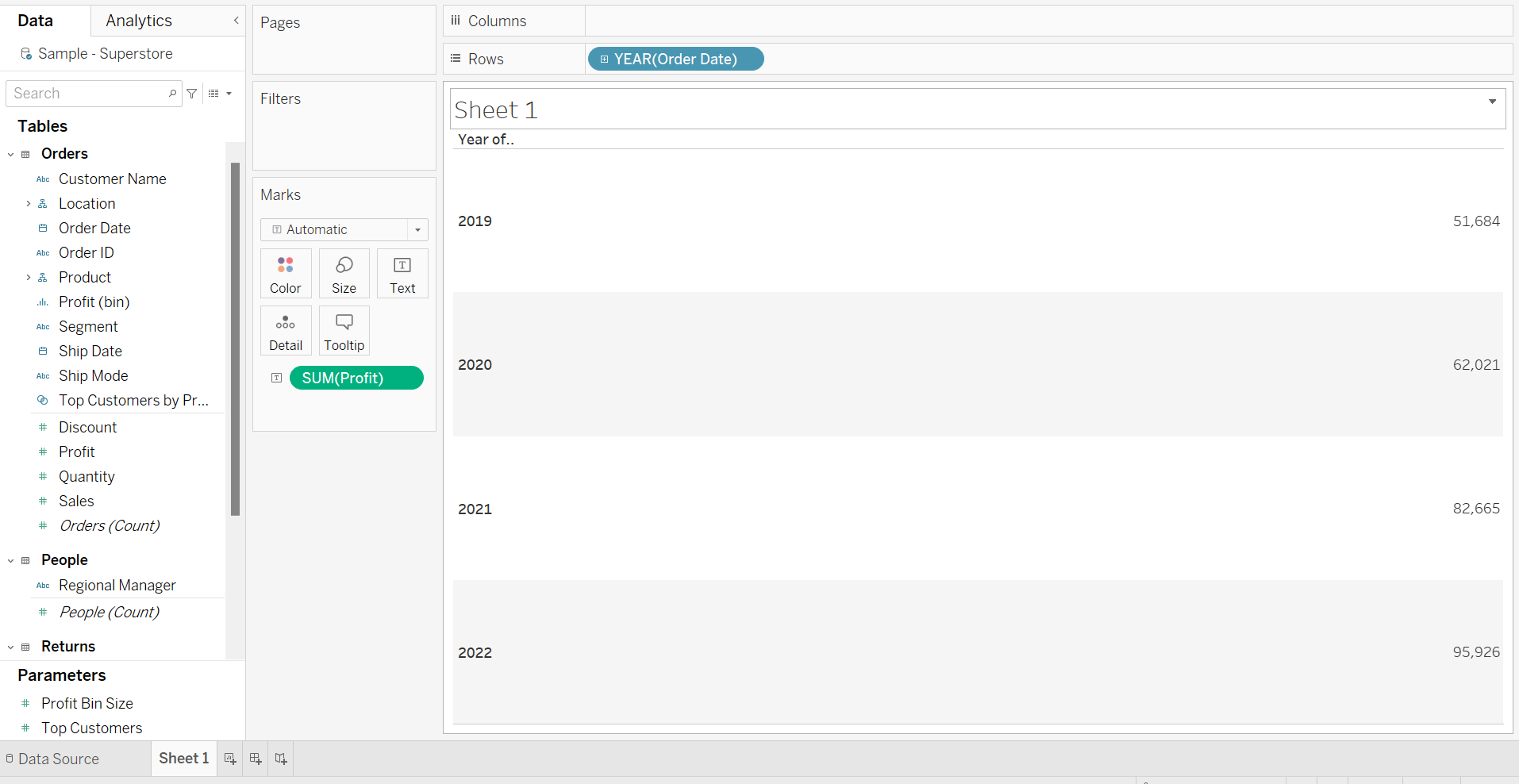Viewport: 1519px width, 784px height.
Task: Create a new worksheet
Action: (229, 758)
